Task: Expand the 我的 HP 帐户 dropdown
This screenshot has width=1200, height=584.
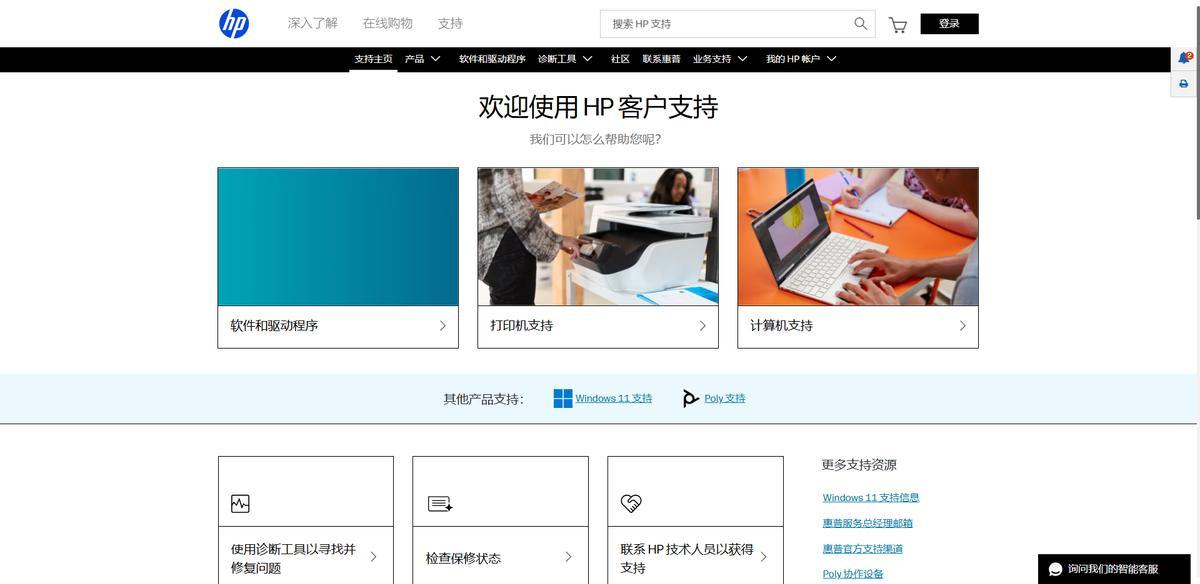Action: (x=801, y=59)
